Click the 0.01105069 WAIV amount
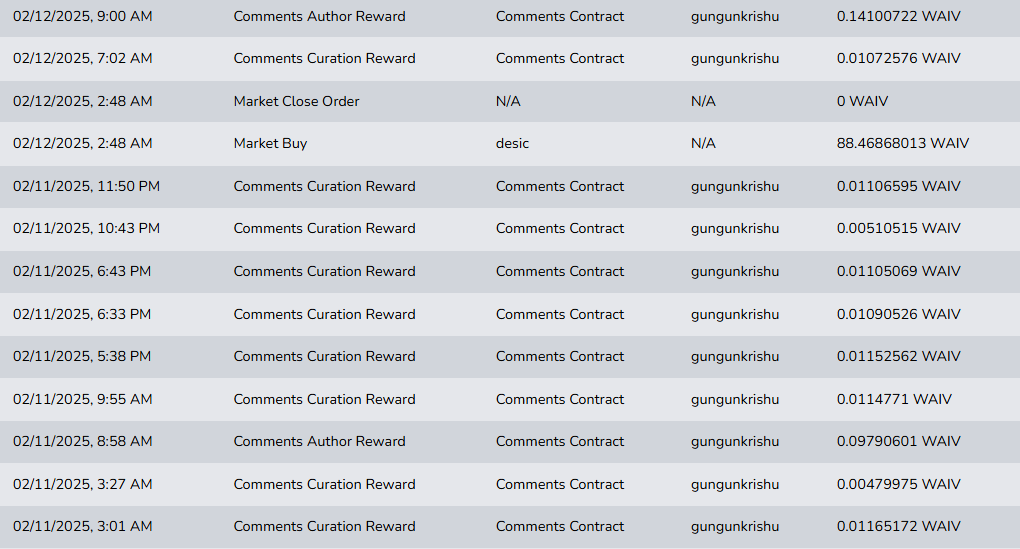1020x549 pixels. click(898, 271)
